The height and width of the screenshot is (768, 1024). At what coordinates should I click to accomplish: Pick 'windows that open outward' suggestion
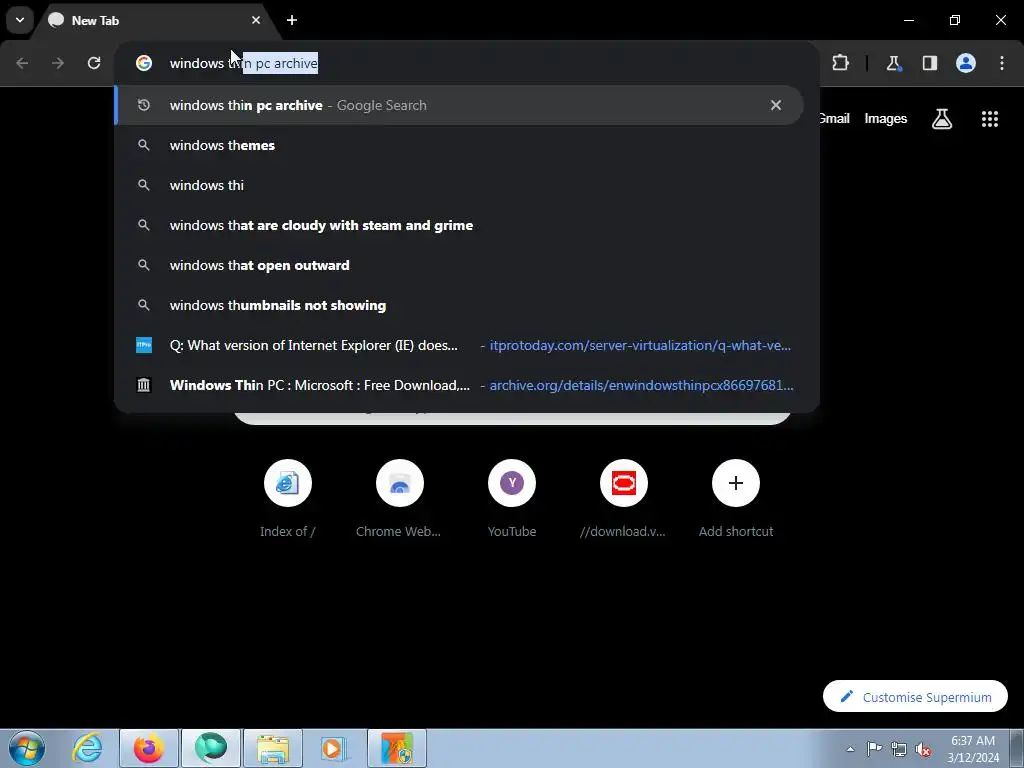(x=459, y=265)
